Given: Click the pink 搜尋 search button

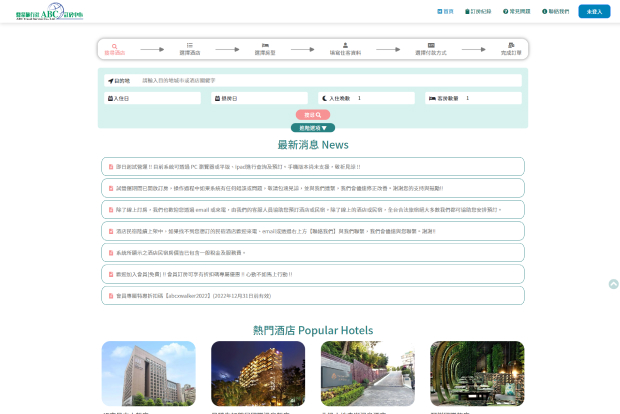Looking at the screenshot, I should 313,115.
